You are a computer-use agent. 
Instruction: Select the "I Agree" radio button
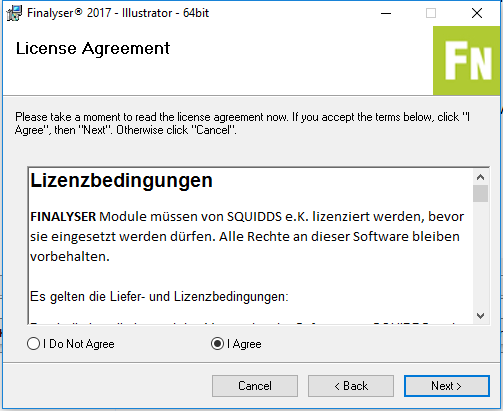point(236,344)
